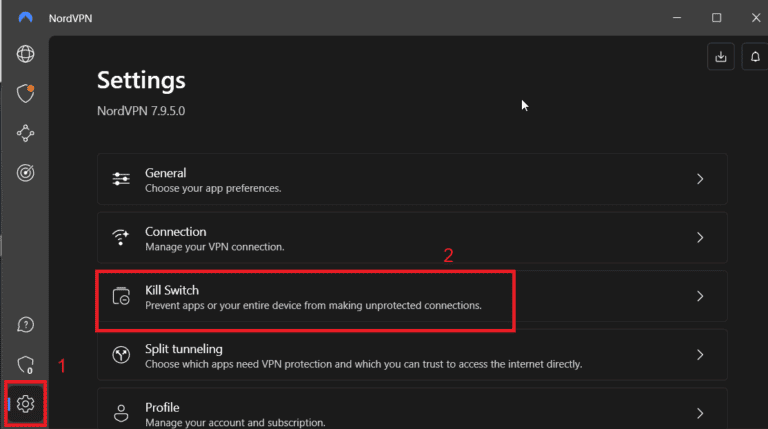Open Threat Protection shield icon
Viewport: 768px width, 429px height.
coord(26,94)
